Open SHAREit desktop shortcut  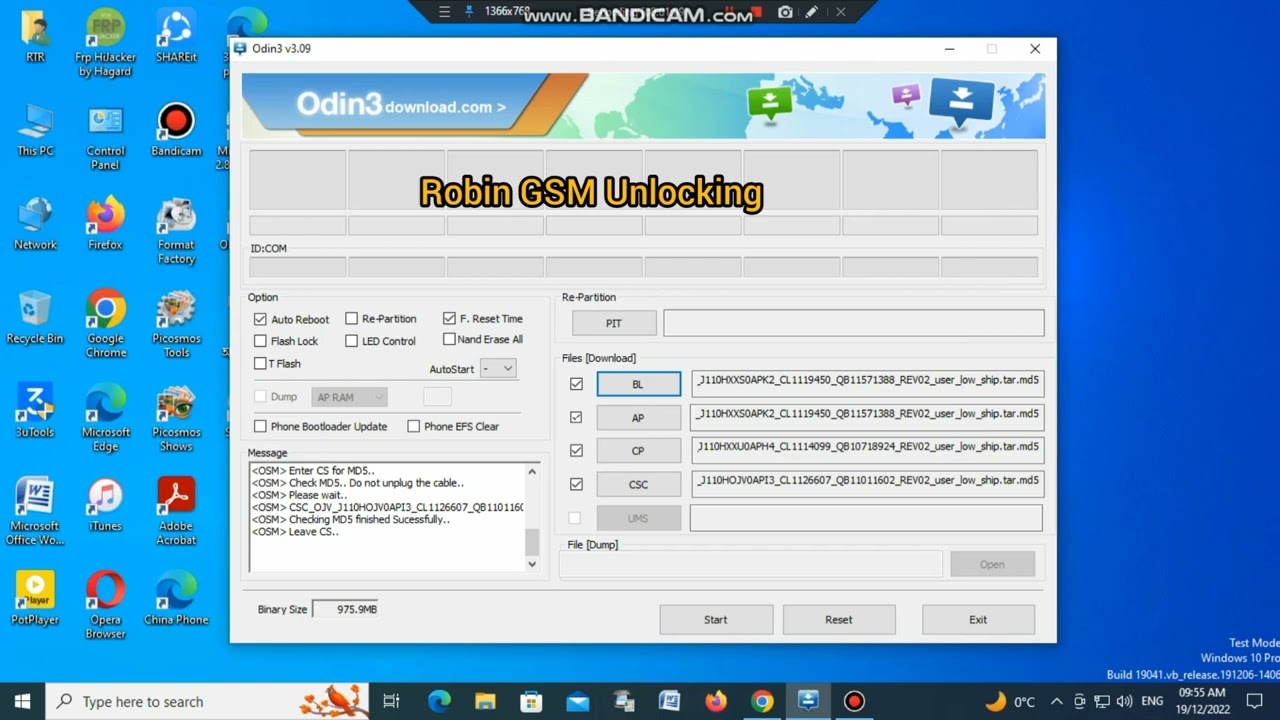[x=176, y=36]
